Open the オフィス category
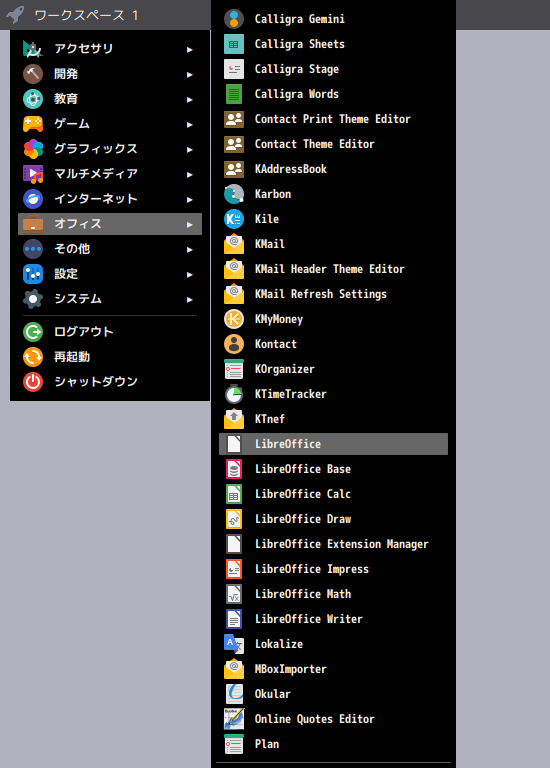The image size is (550, 768). click(x=110, y=224)
